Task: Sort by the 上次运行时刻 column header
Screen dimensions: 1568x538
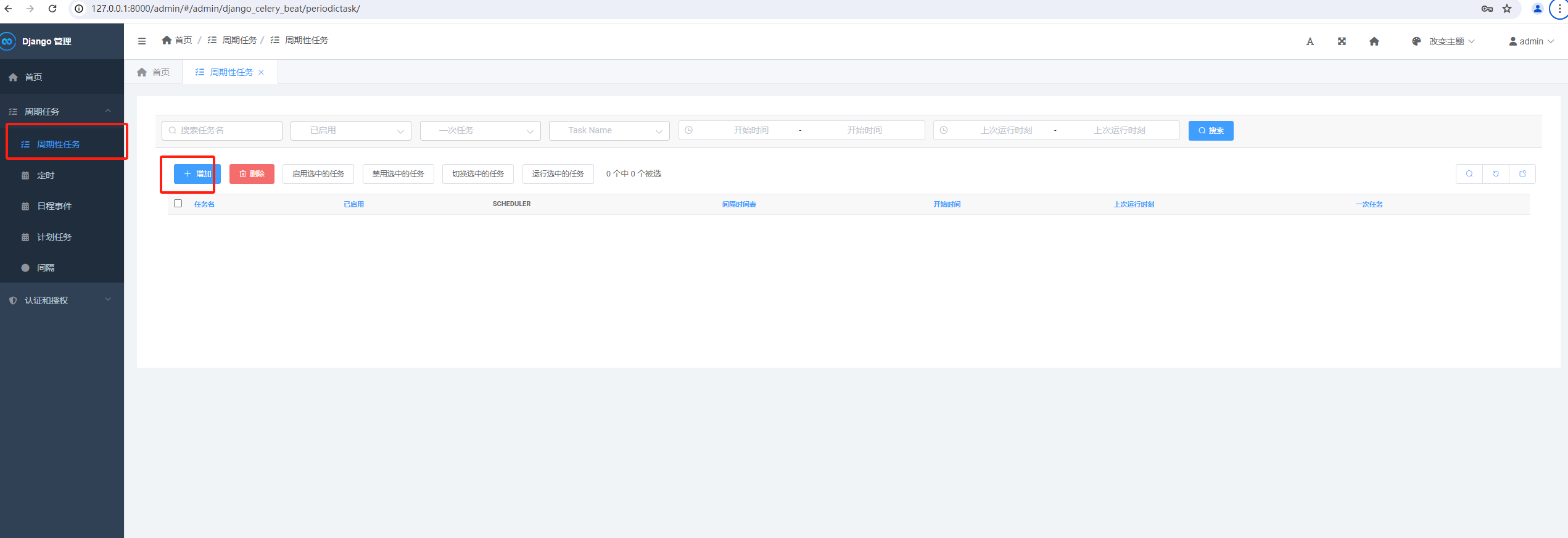Action: tap(1134, 204)
